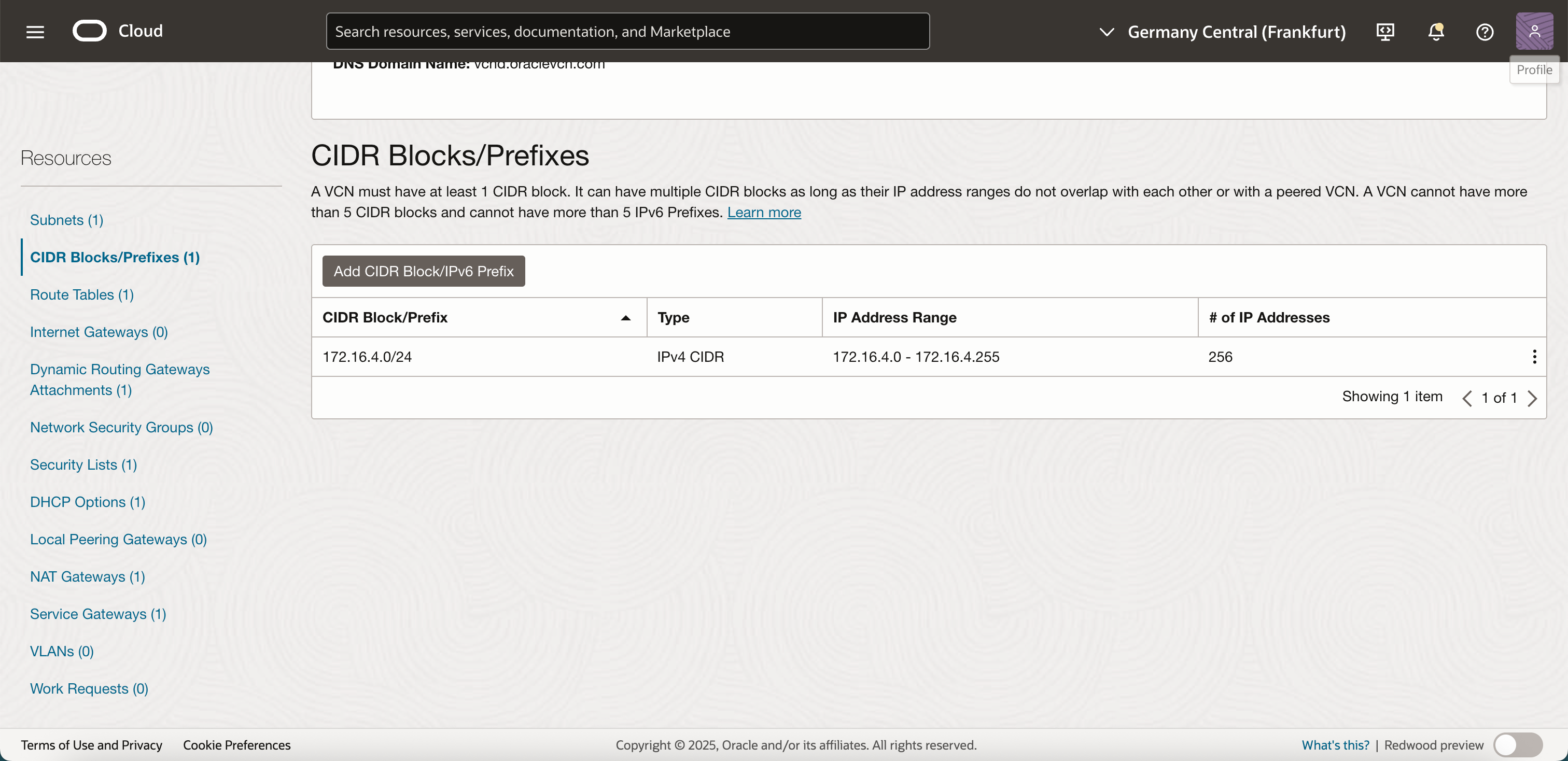1568x761 pixels.
Task: Sort by CIDR Block/Prefix column arrow
Action: (625, 318)
